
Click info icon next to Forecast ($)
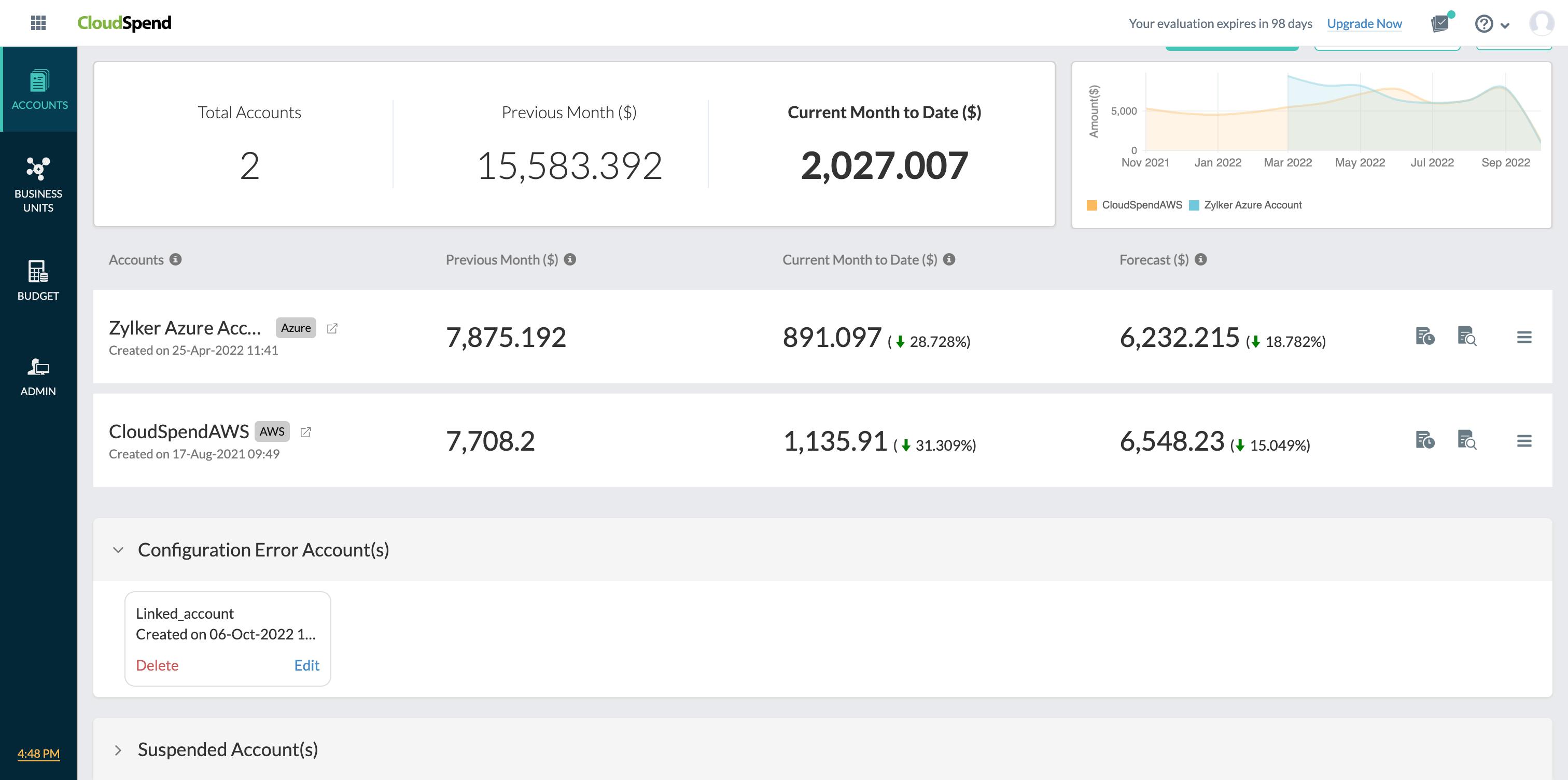[x=1200, y=259]
